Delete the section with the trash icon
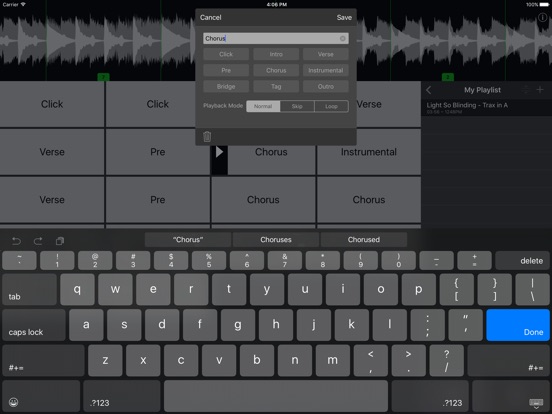 [207, 136]
